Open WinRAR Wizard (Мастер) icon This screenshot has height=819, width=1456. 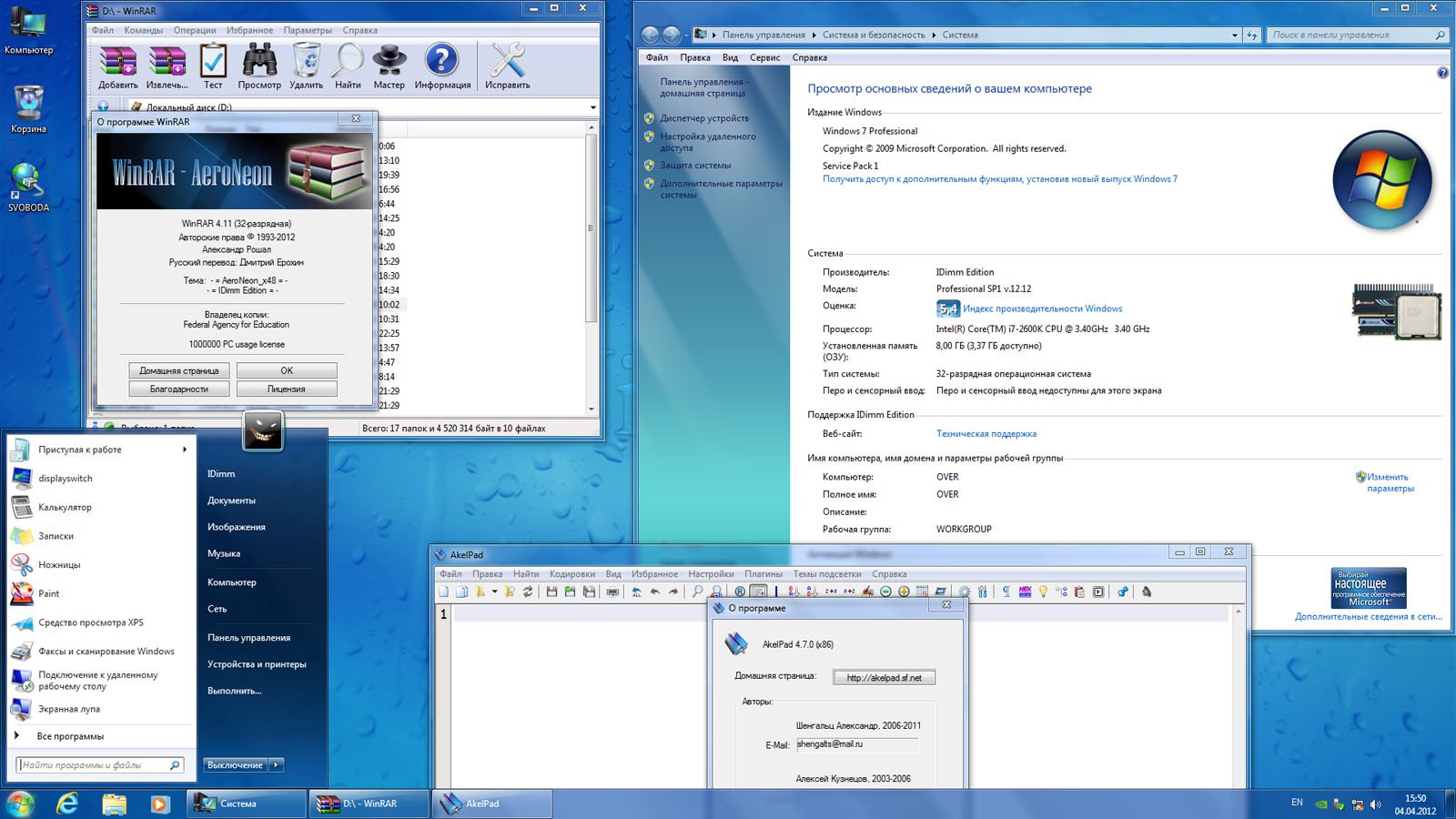pos(389,66)
